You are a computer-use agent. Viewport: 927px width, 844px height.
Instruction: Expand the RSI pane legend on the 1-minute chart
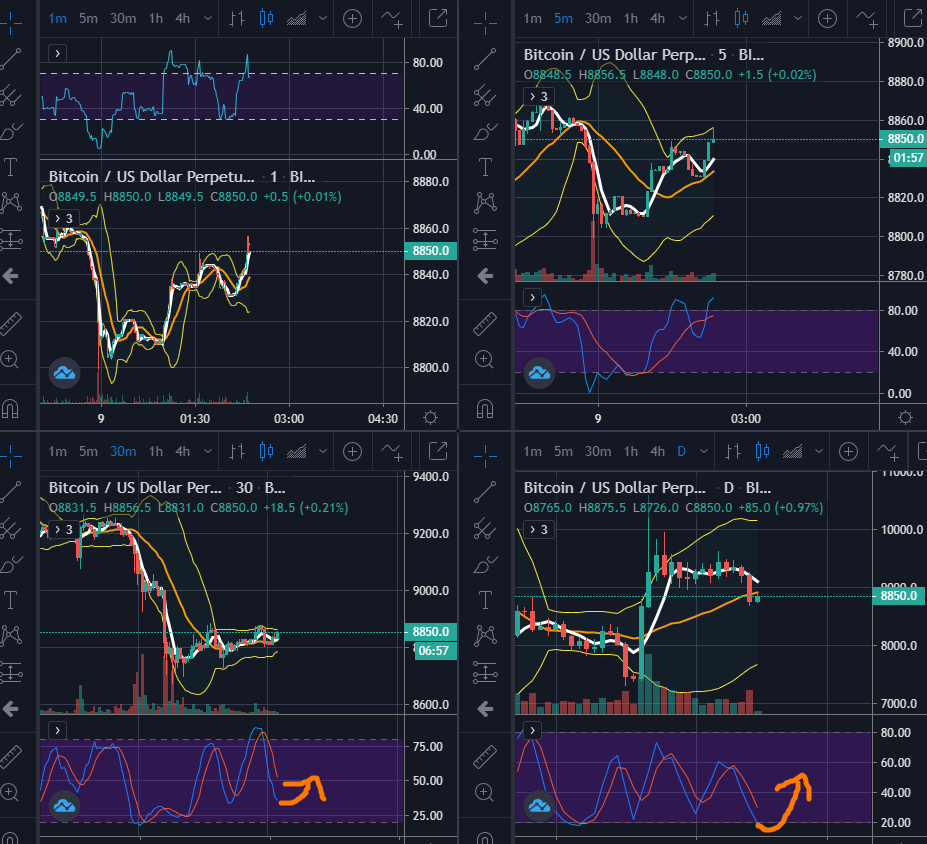(57, 54)
